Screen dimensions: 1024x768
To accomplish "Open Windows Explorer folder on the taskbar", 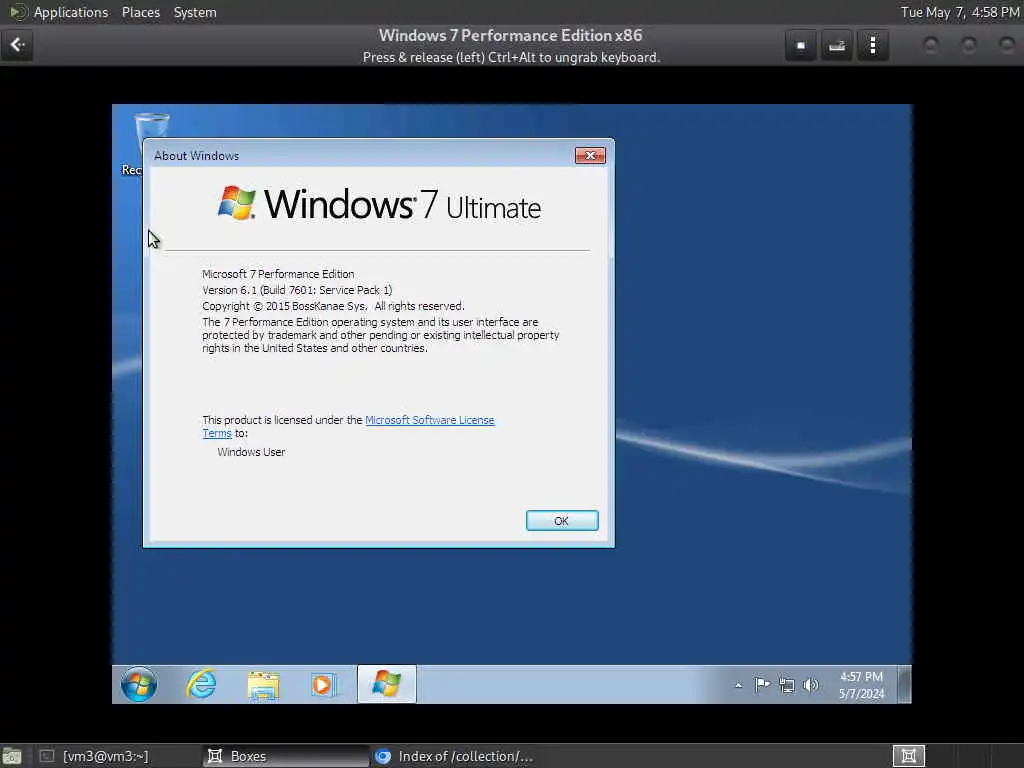I will pos(263,686).
